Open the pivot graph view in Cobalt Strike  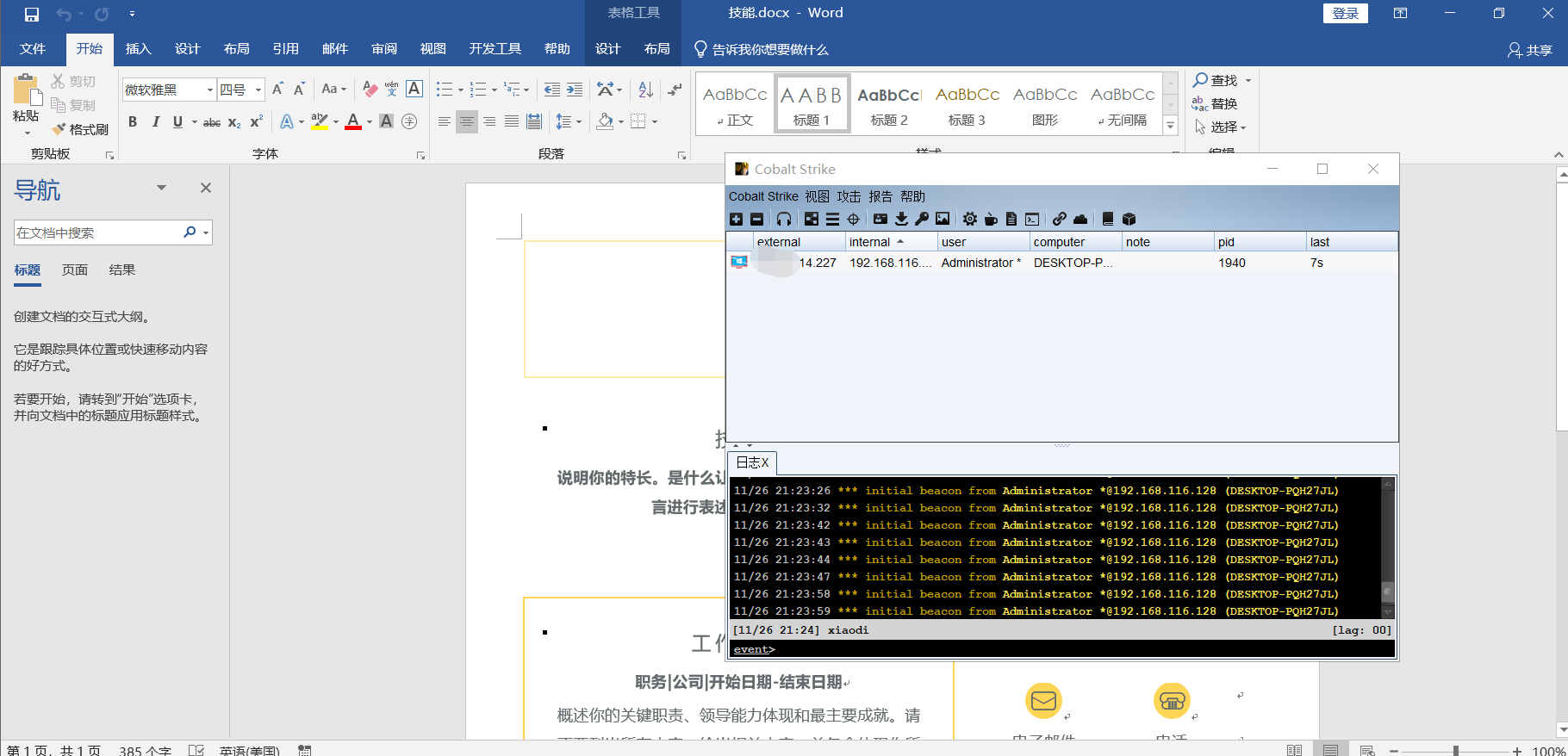click(x=812, y=219)
